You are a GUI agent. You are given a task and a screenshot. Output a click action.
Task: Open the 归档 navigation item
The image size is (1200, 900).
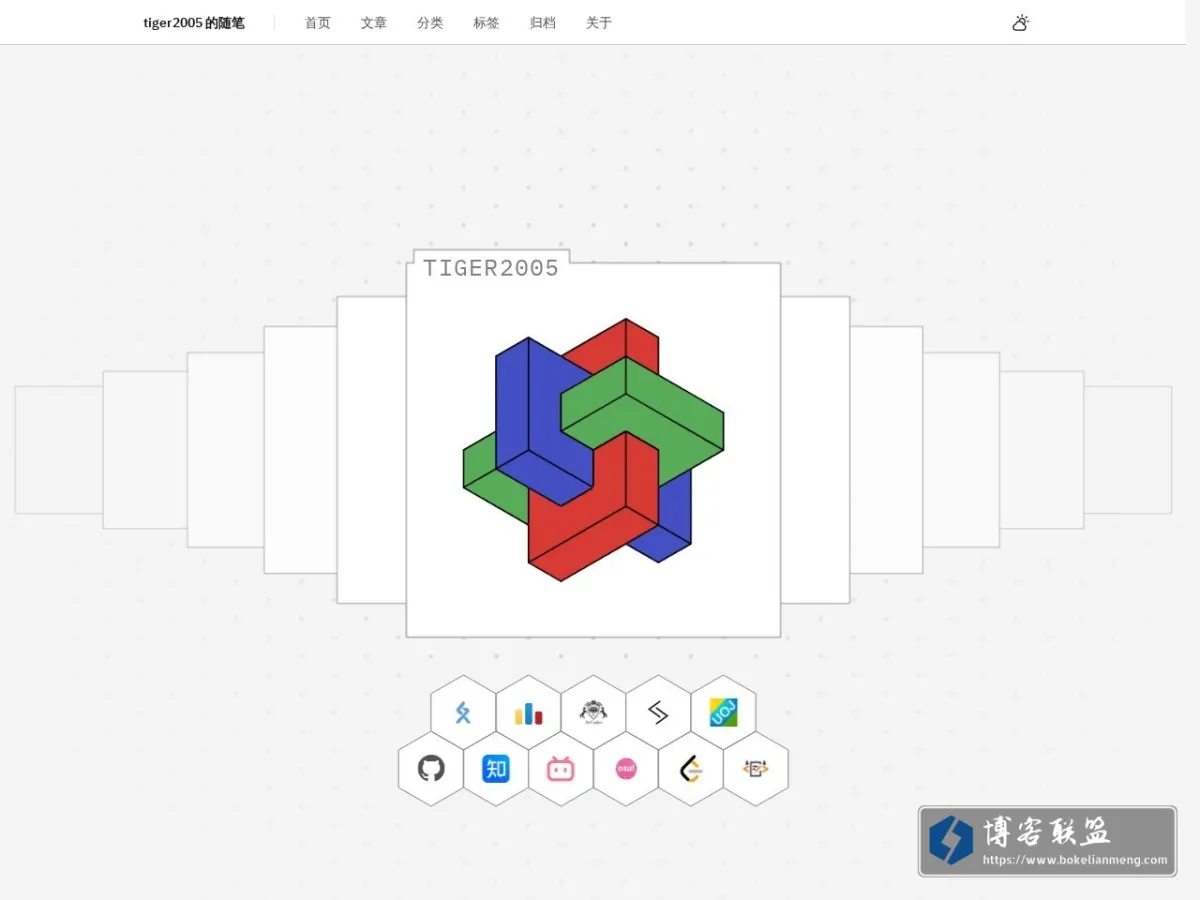click(x=542, y=23)
